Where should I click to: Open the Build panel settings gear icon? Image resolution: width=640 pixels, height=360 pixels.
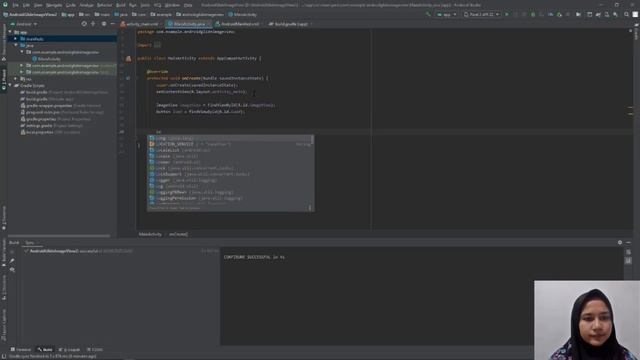pyautogui.click(x=620, y=242)
